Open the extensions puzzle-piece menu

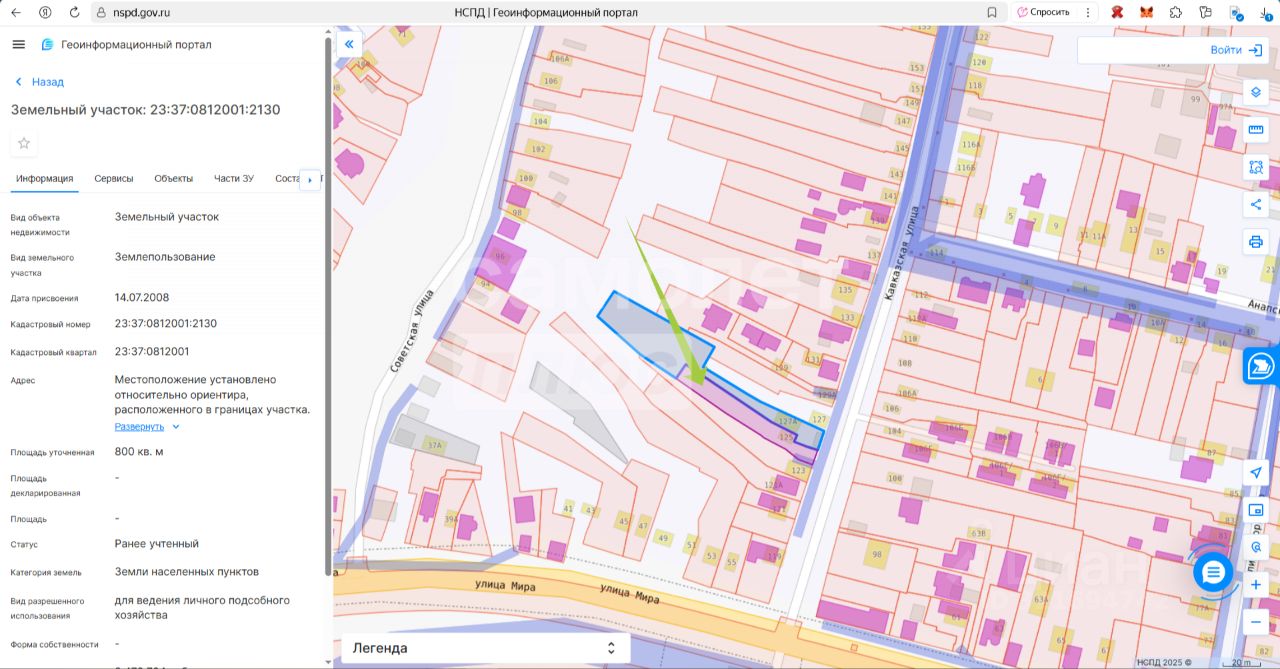pyautogui.click(x=1176, y=13)
